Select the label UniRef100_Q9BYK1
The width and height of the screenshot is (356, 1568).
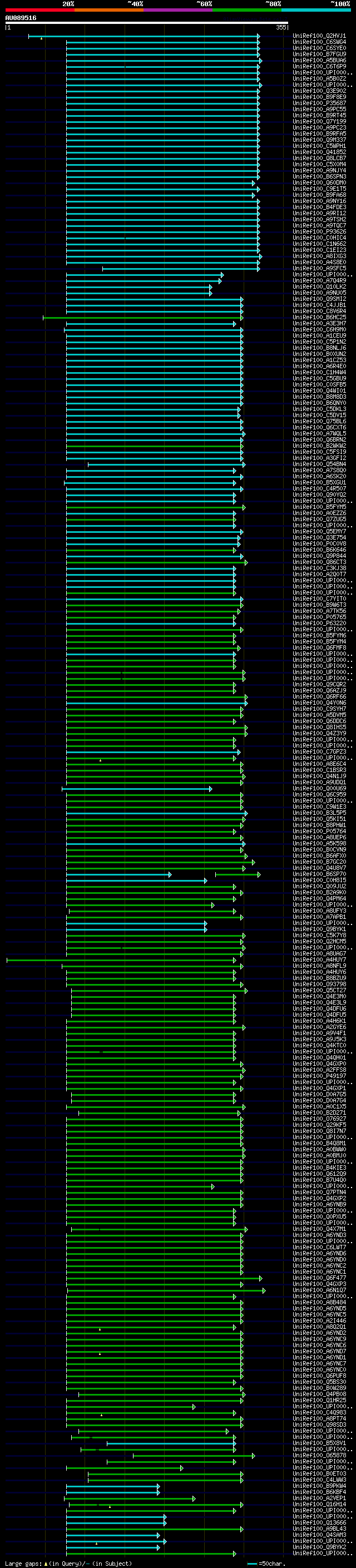tap(319, 929)
